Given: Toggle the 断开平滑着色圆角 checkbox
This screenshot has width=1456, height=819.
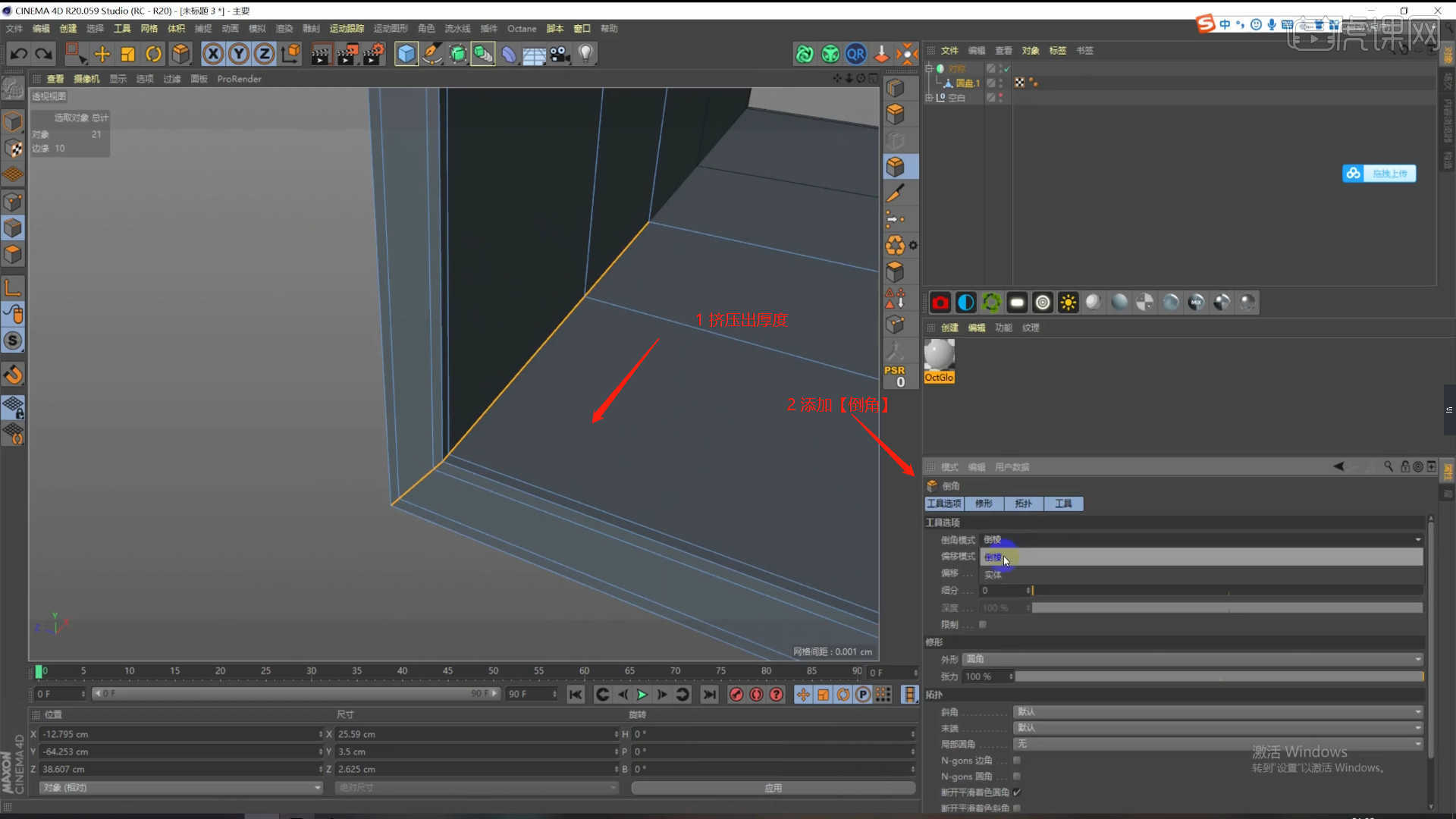Looking at the screenshot, I should click(x=1017, y=792).
